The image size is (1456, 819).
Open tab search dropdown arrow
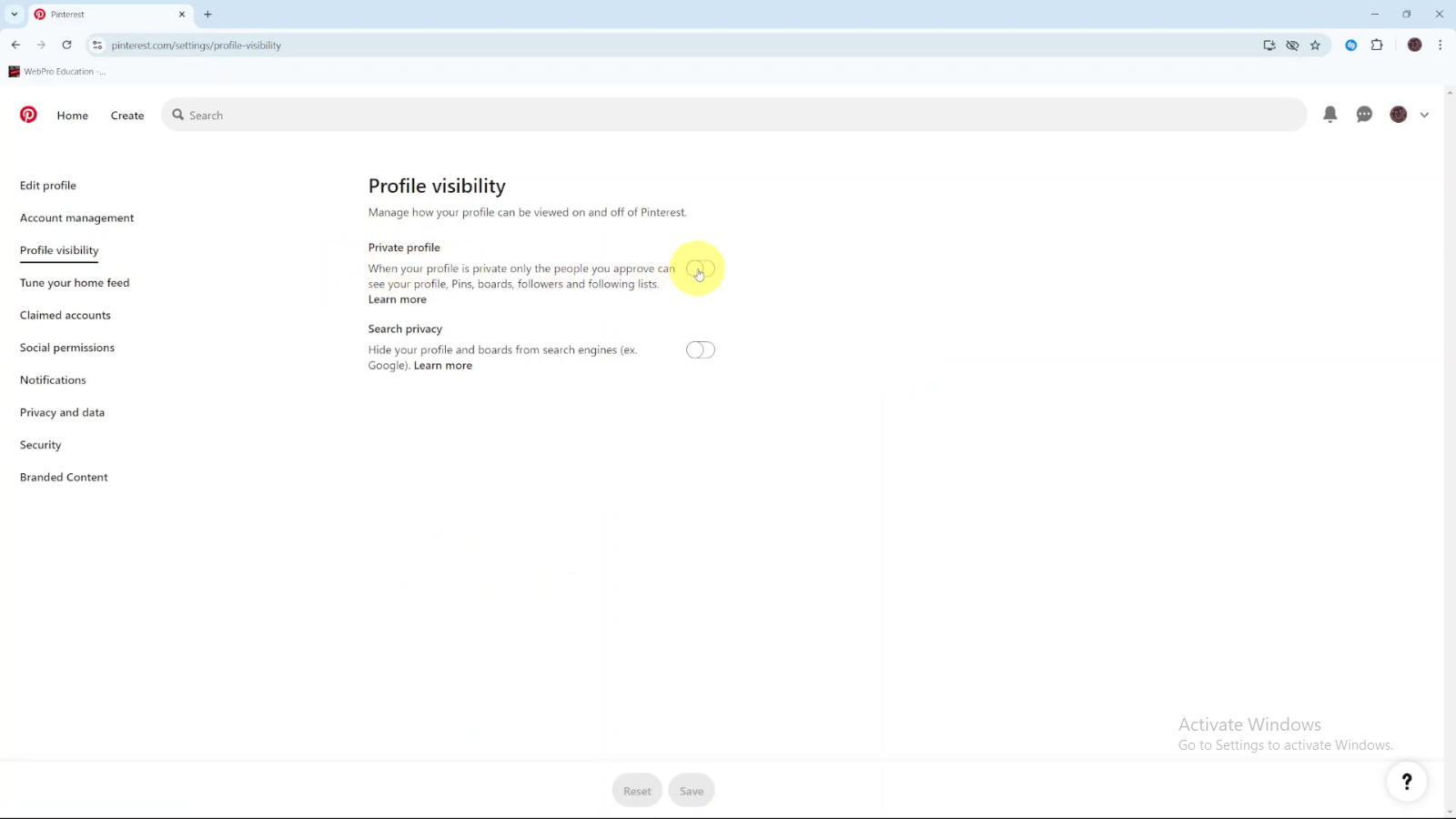pos(15,15)
